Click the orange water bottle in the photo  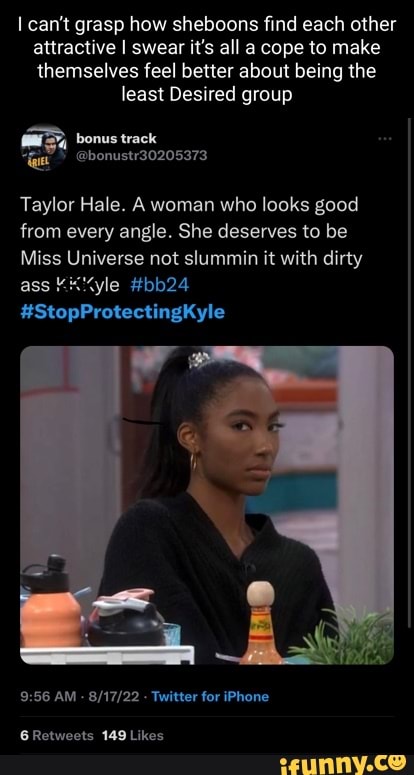click(x=49, y=601)
